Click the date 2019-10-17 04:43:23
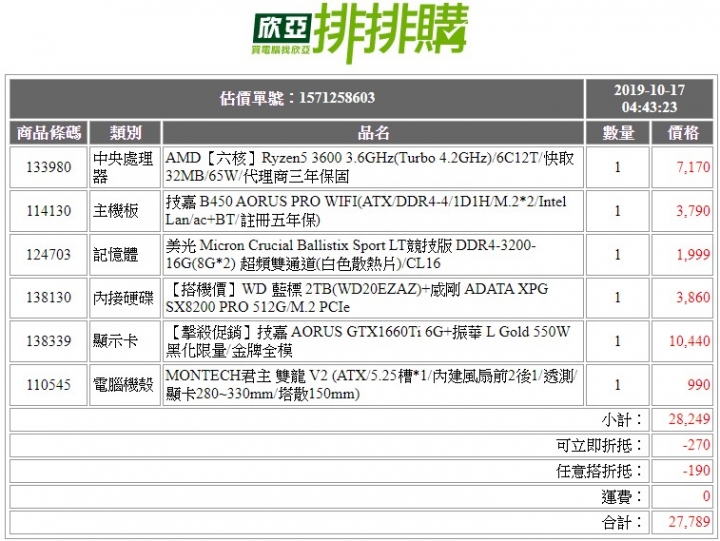Image resolution: width=720 pixels, height=541 pixels. (649, 98)
